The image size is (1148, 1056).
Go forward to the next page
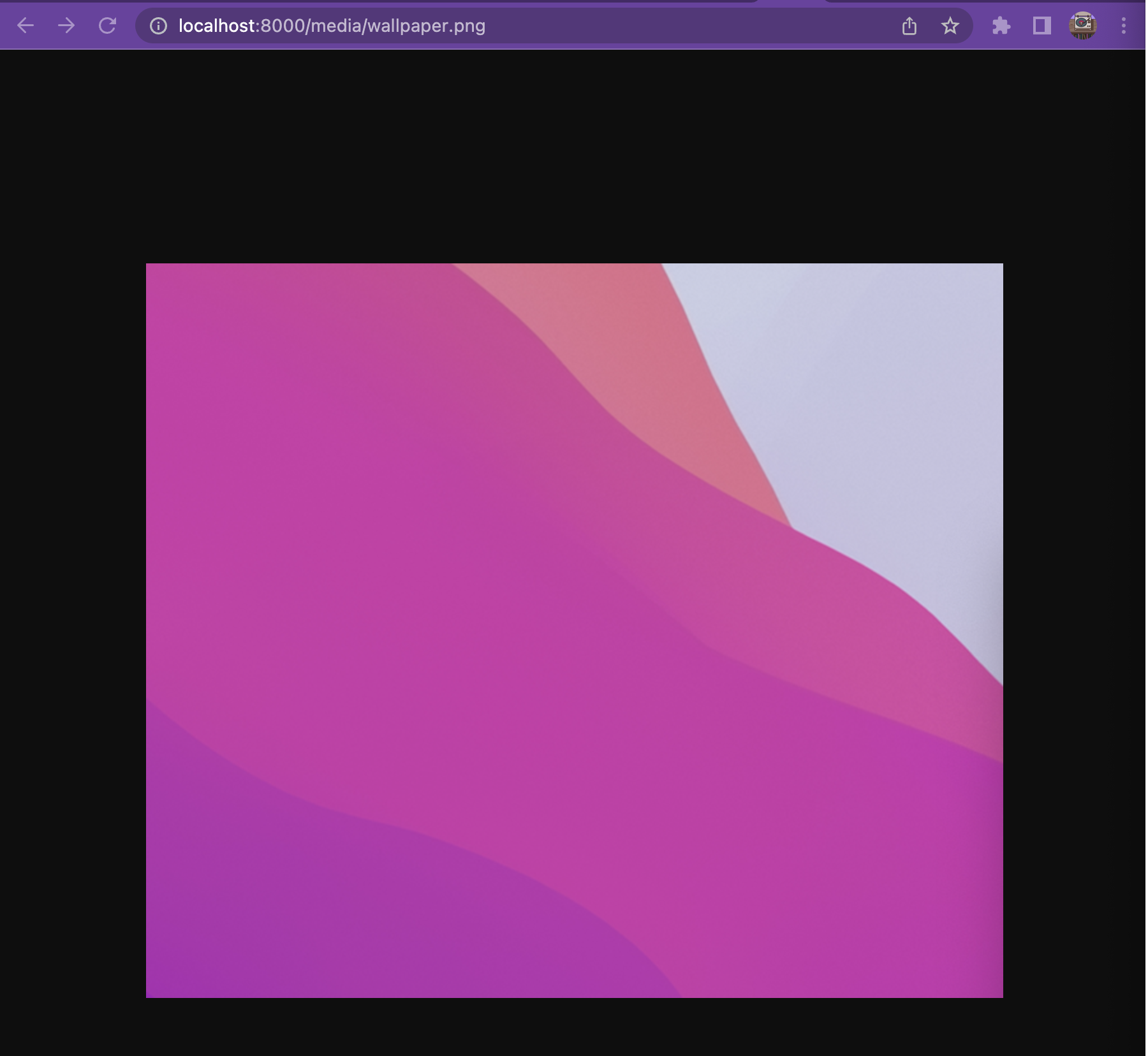66,26
